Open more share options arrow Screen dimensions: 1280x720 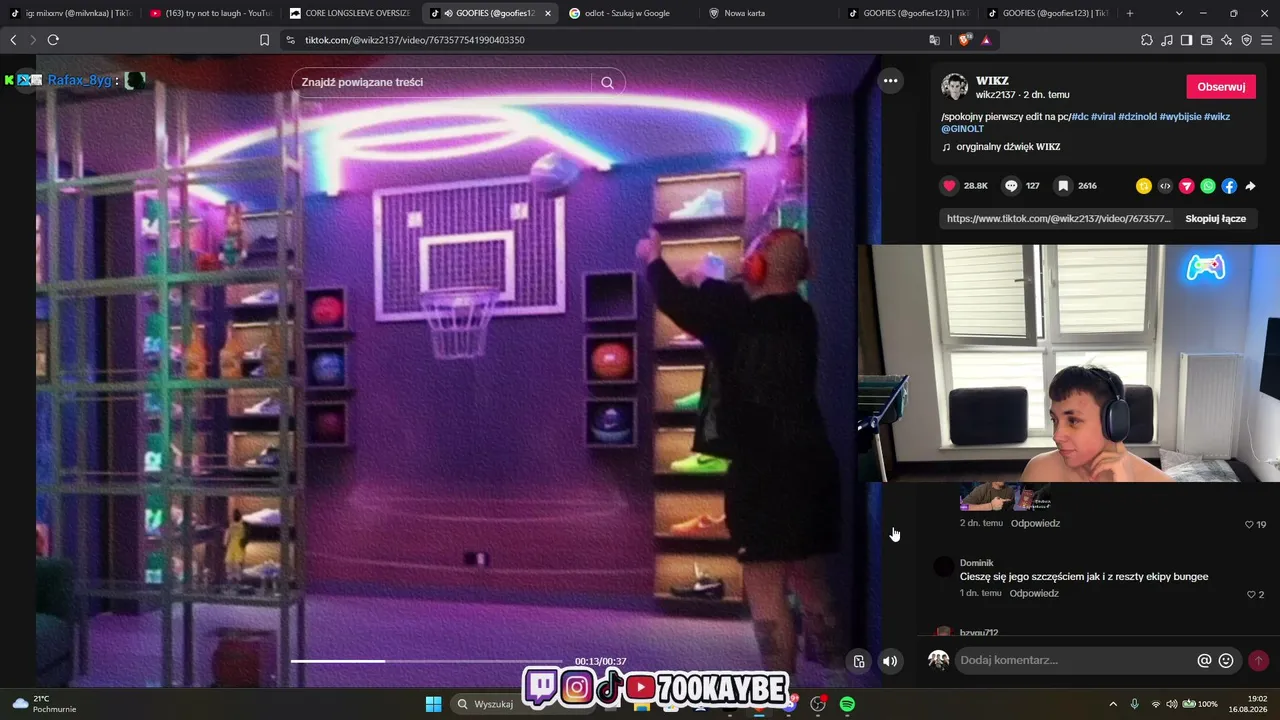point(1250,186)
